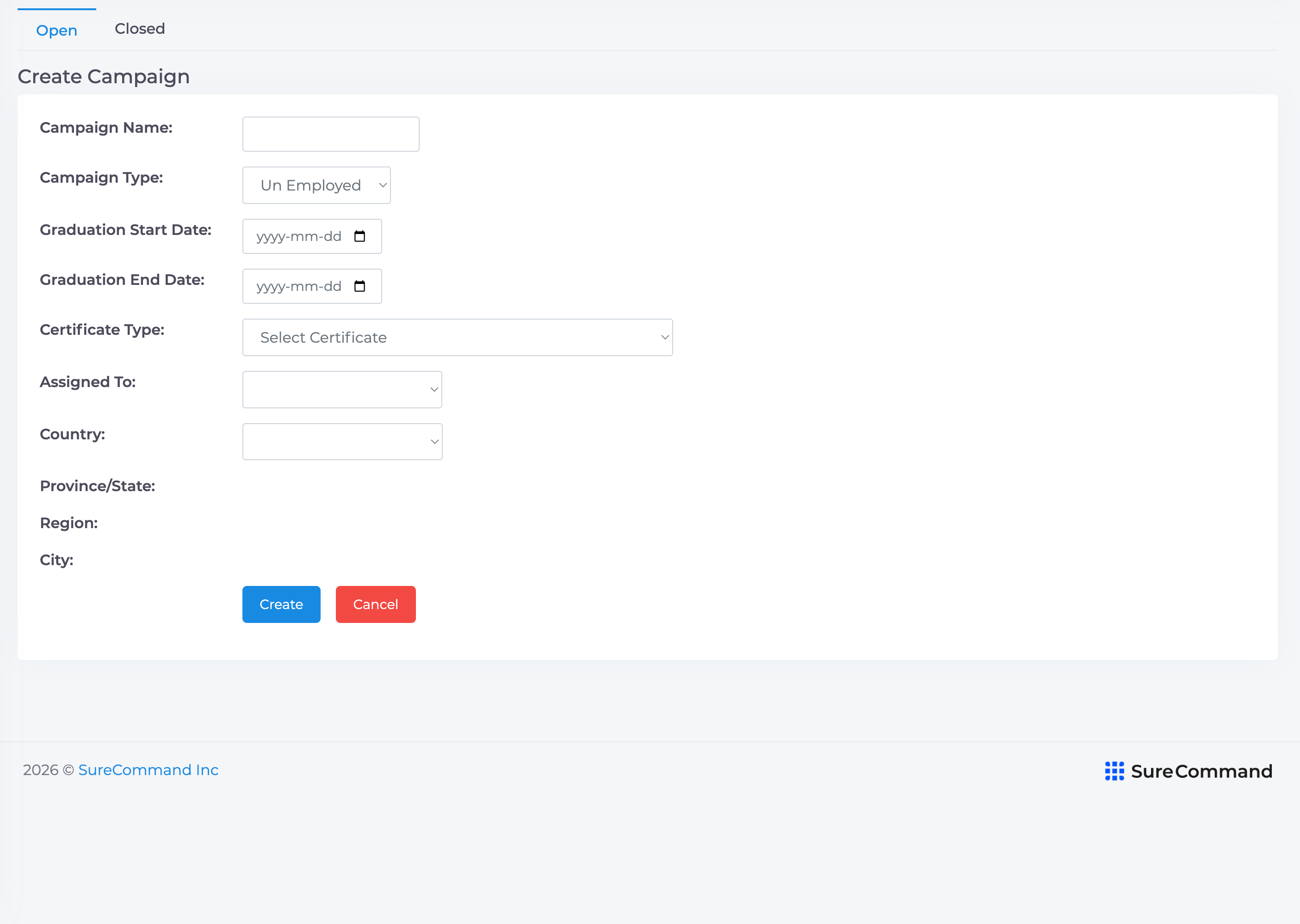The image size is (1300, 924).
Task: Click the Assigned To label
Action: [x=87, y=382]
